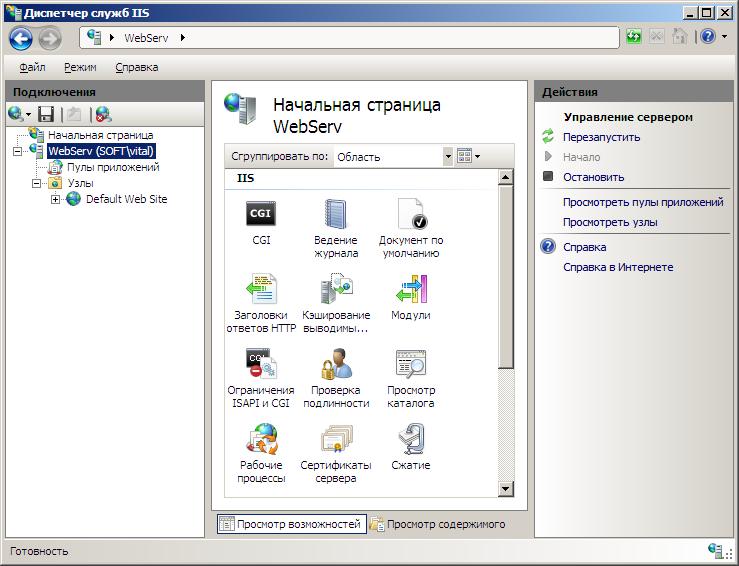The width and height of the screenshot is (739, 566).
Task: Open the Режим menu
Action: pyautogui.click(x=80, y=67)
